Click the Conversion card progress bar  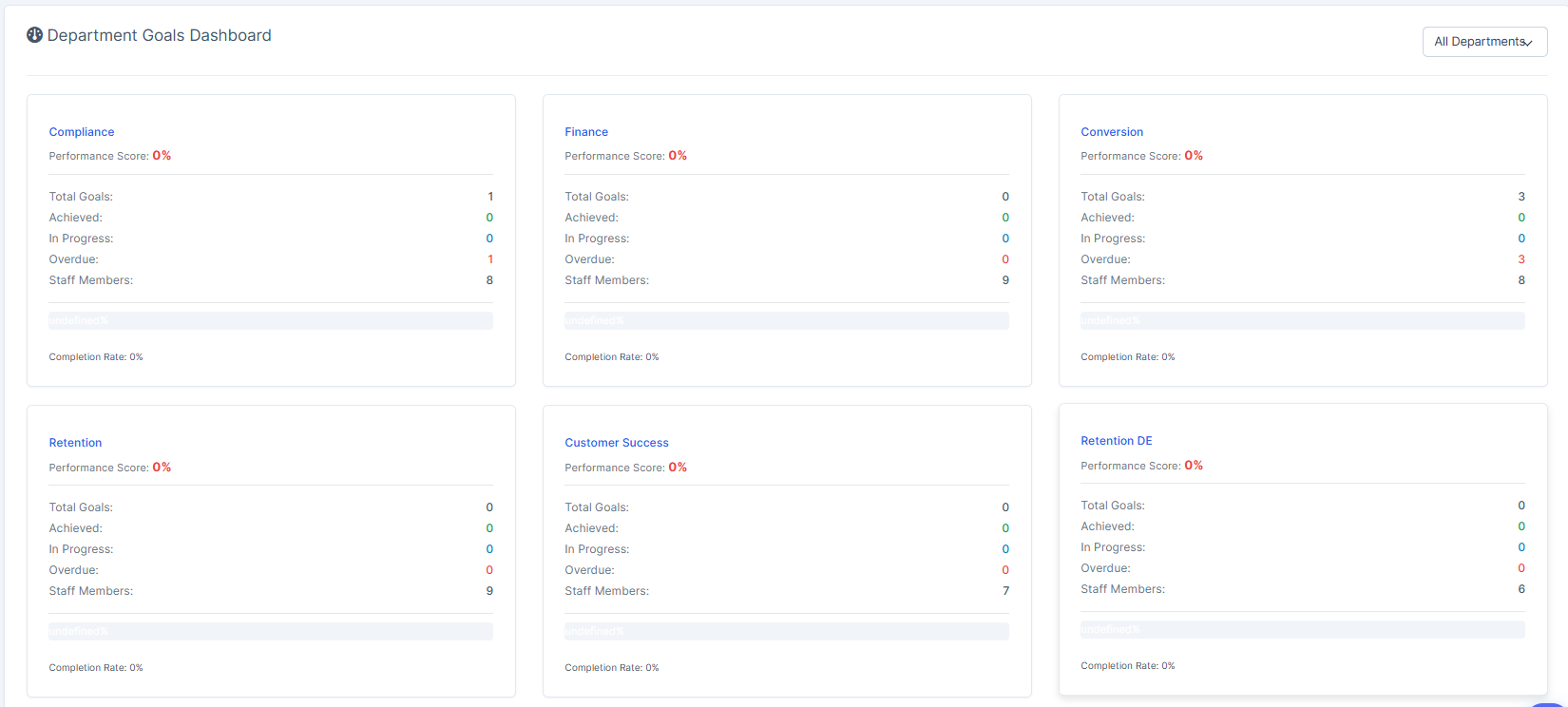tap(1302, 321)
